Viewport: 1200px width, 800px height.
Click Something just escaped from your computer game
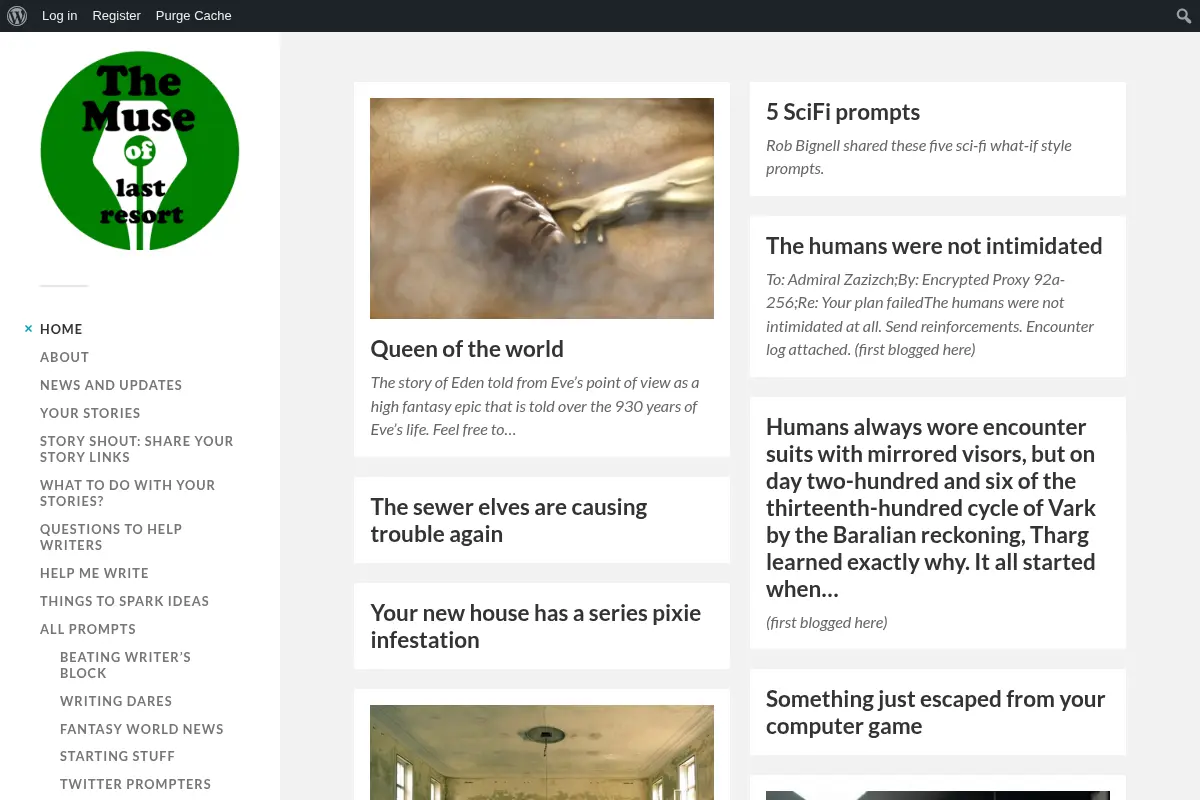[x=936, y=712]
